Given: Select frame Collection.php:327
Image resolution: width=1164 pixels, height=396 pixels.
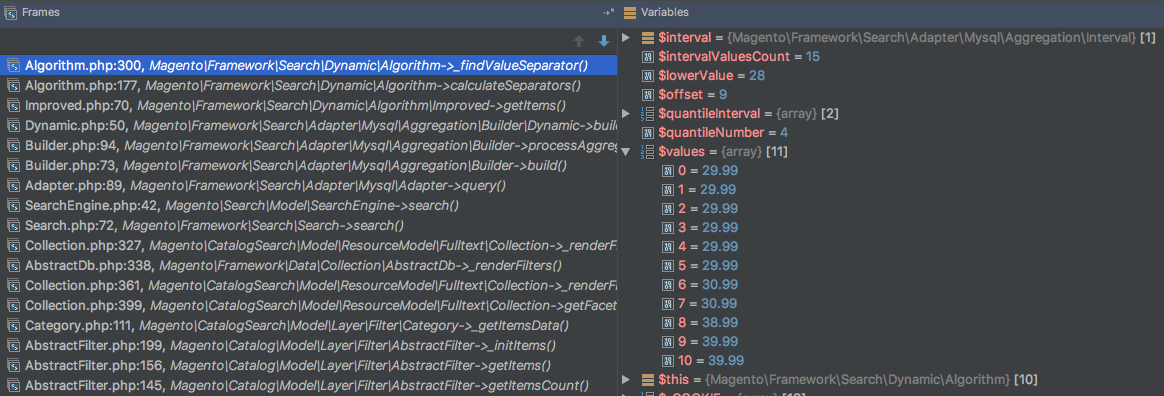Looking at the screenshot, I should 308,245.
